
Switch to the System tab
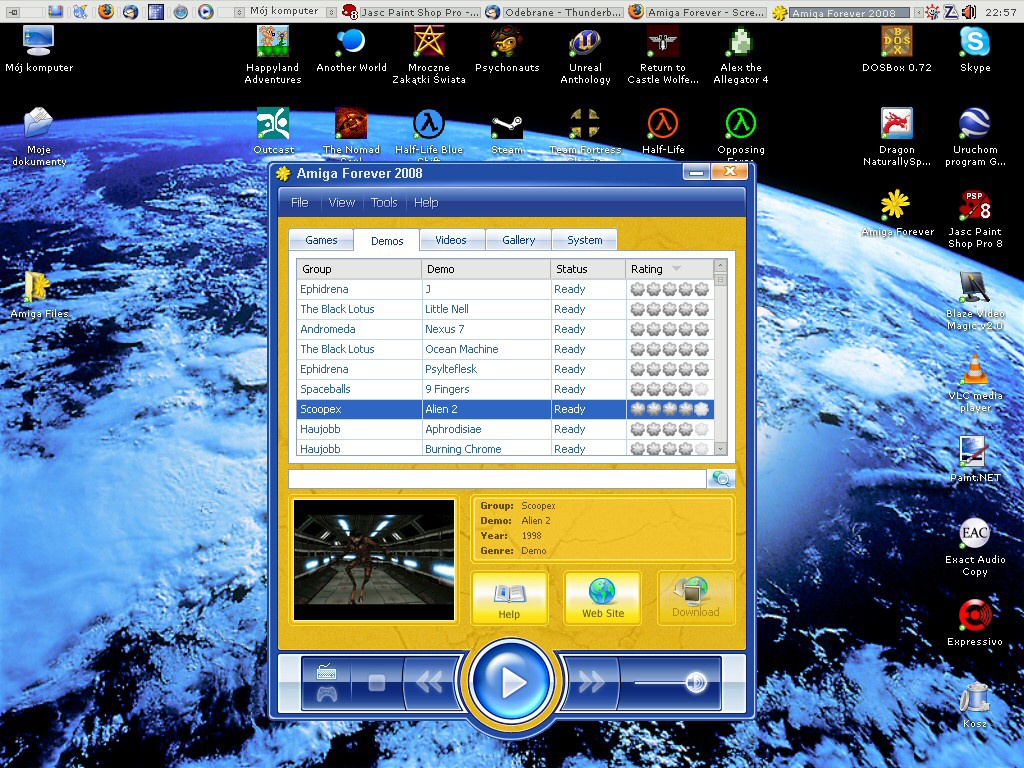click(584, 240)
